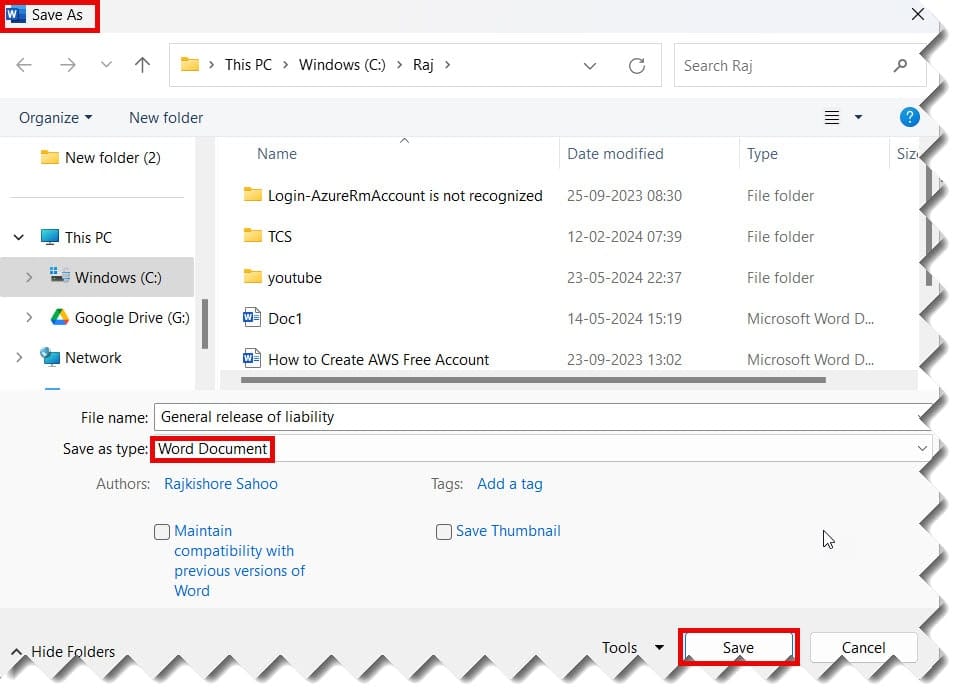The height and width of the screenshot is (695, 959).
Task: Click the search magnifier icon
Action: coord(900,65)
